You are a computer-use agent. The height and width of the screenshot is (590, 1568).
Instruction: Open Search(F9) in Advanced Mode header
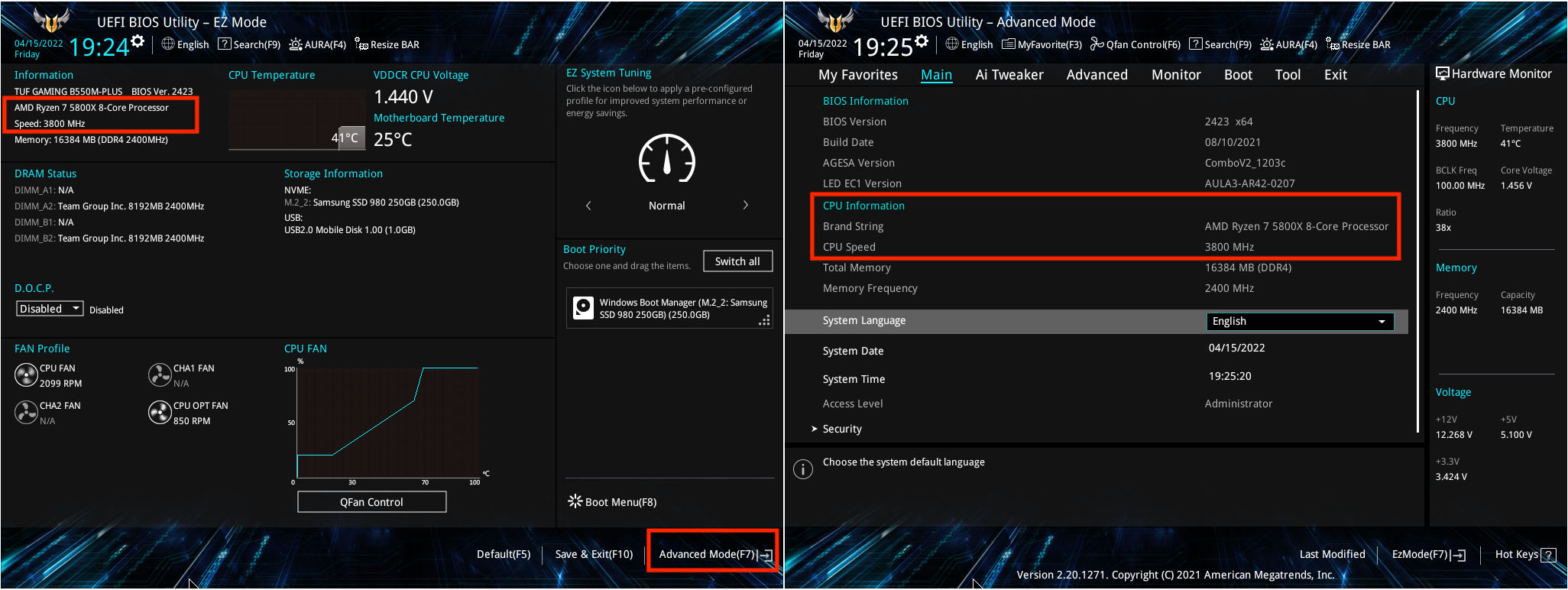1220,44
